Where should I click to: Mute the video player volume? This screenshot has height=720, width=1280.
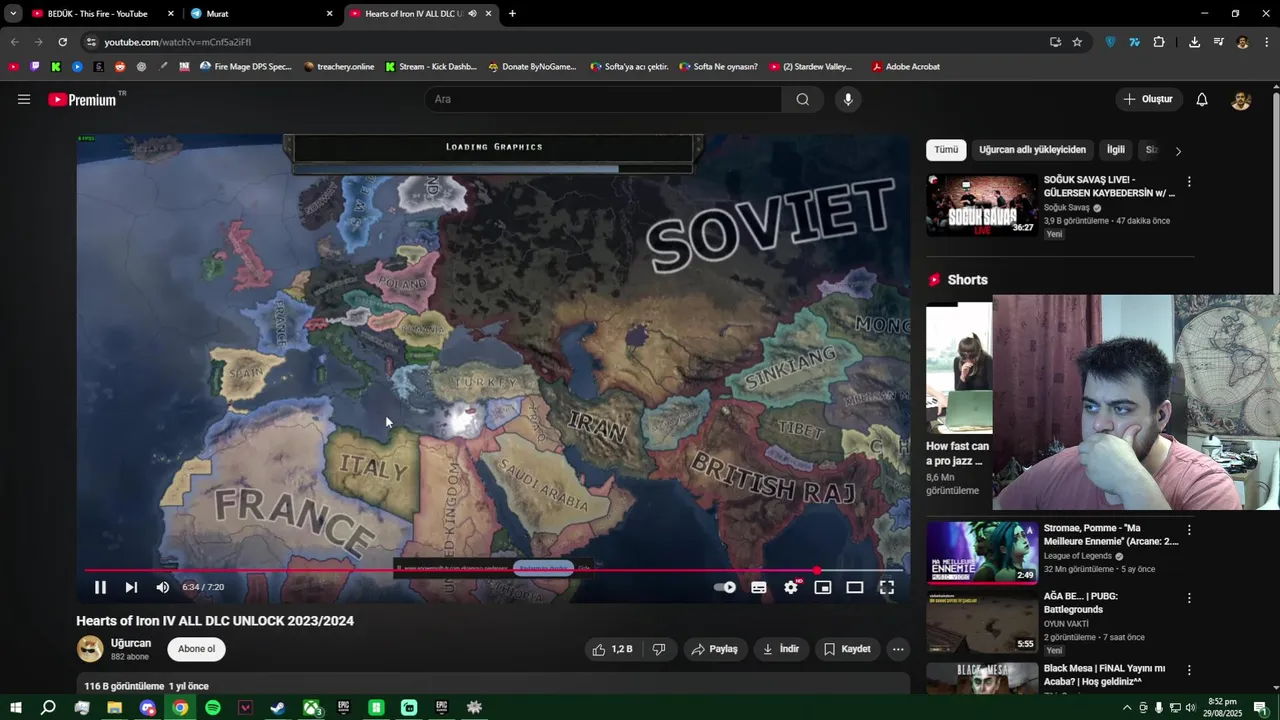[162, 587]
